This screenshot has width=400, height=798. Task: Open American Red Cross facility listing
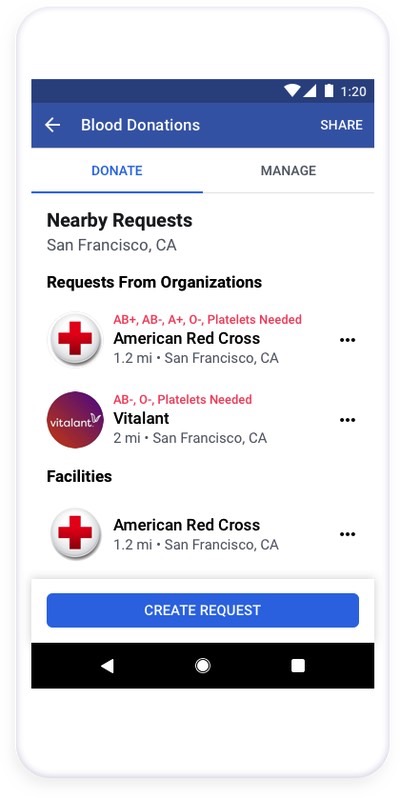click(203, 534)
